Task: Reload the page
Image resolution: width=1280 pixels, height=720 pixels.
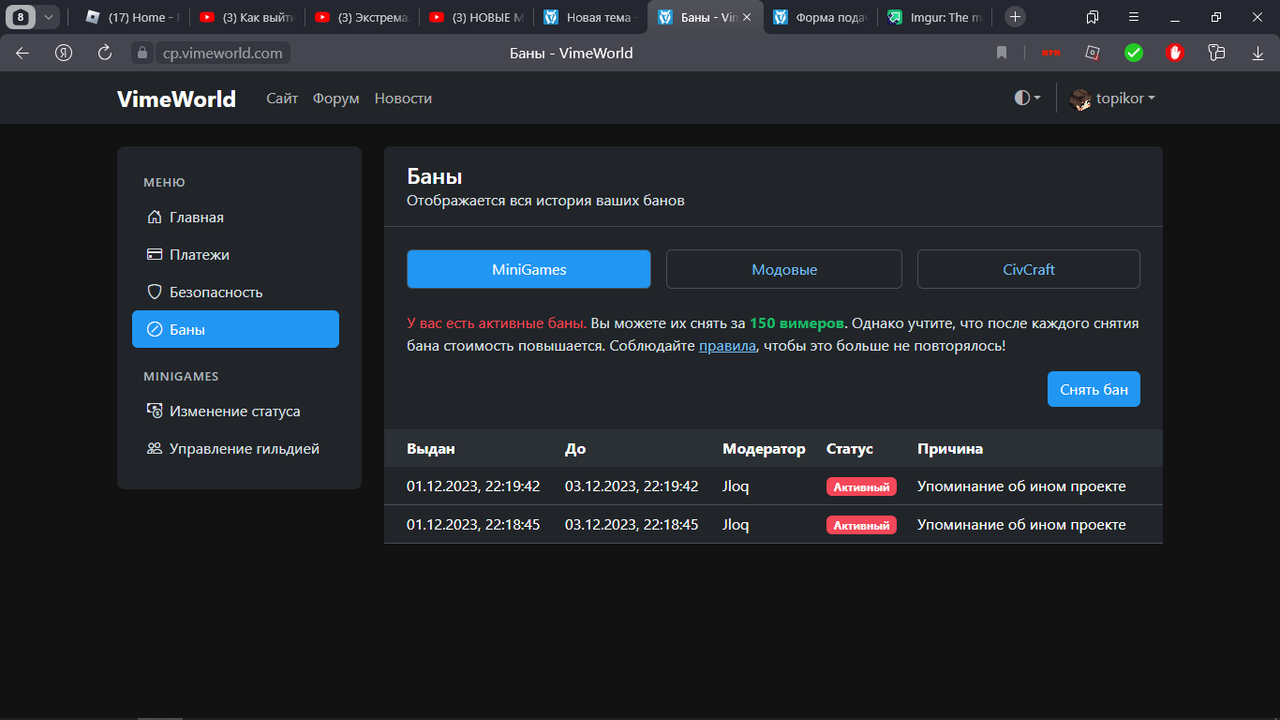Action: click(x=104, y=53)
